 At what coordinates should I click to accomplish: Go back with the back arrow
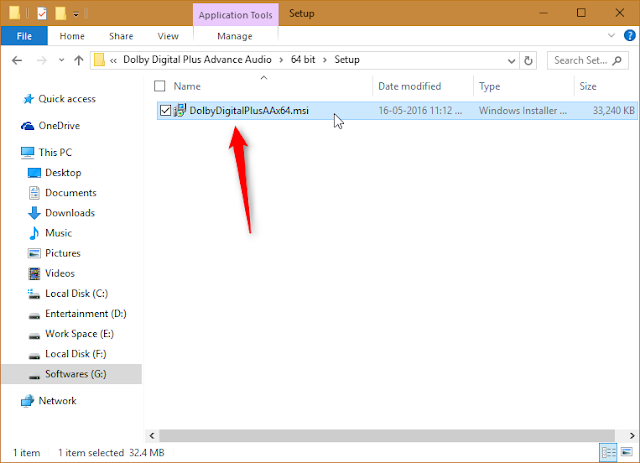[17, 60]
